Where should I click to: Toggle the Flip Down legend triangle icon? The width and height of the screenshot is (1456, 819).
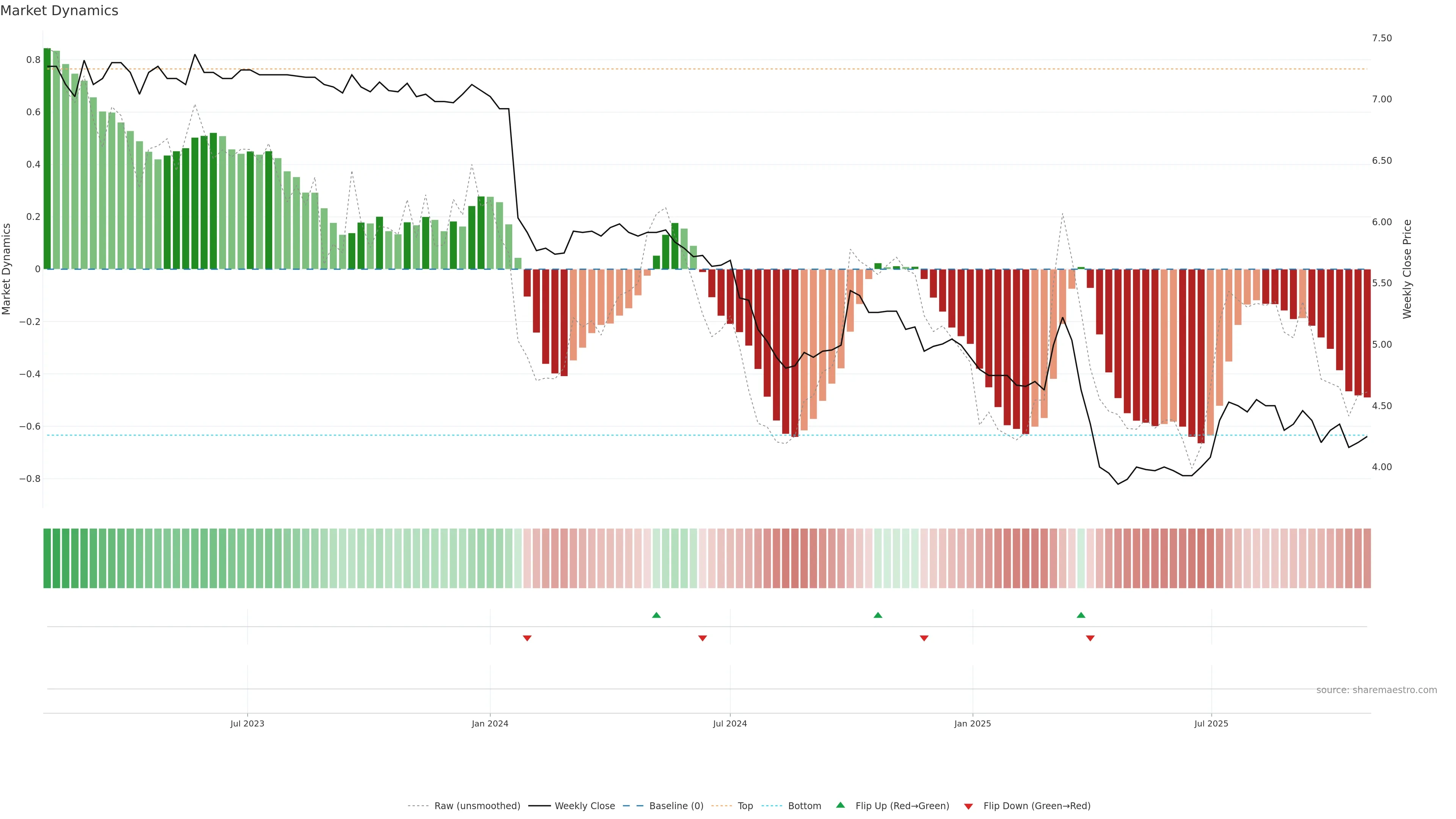tap(968, 806)
